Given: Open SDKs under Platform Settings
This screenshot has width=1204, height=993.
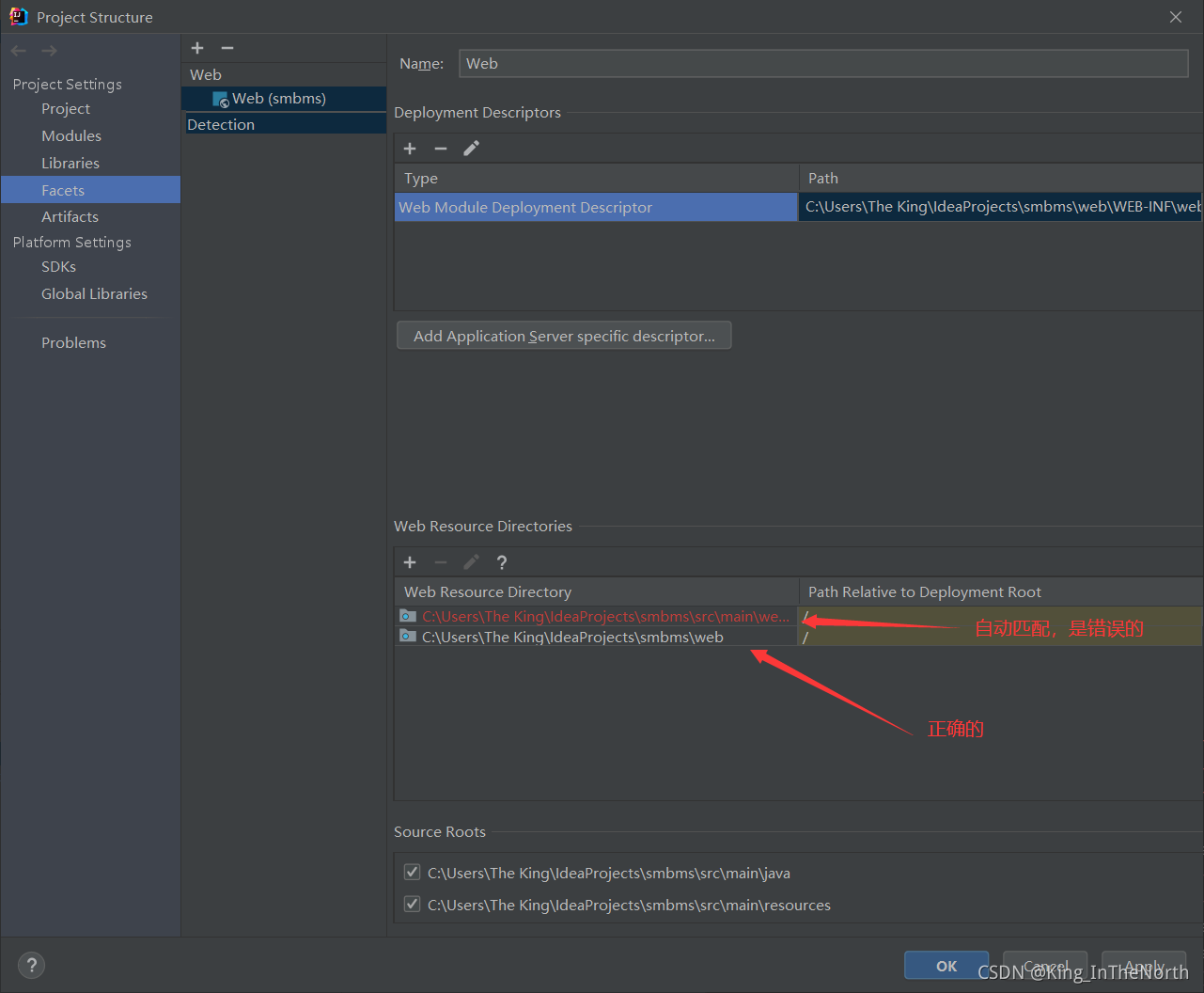Looking at the screenshot, I should [58, 267].
